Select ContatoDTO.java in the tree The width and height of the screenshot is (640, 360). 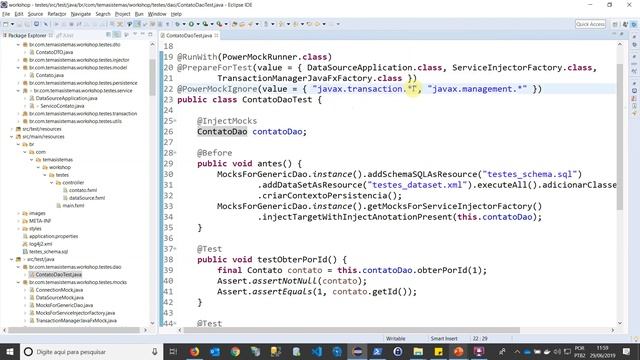pos(54,52)
